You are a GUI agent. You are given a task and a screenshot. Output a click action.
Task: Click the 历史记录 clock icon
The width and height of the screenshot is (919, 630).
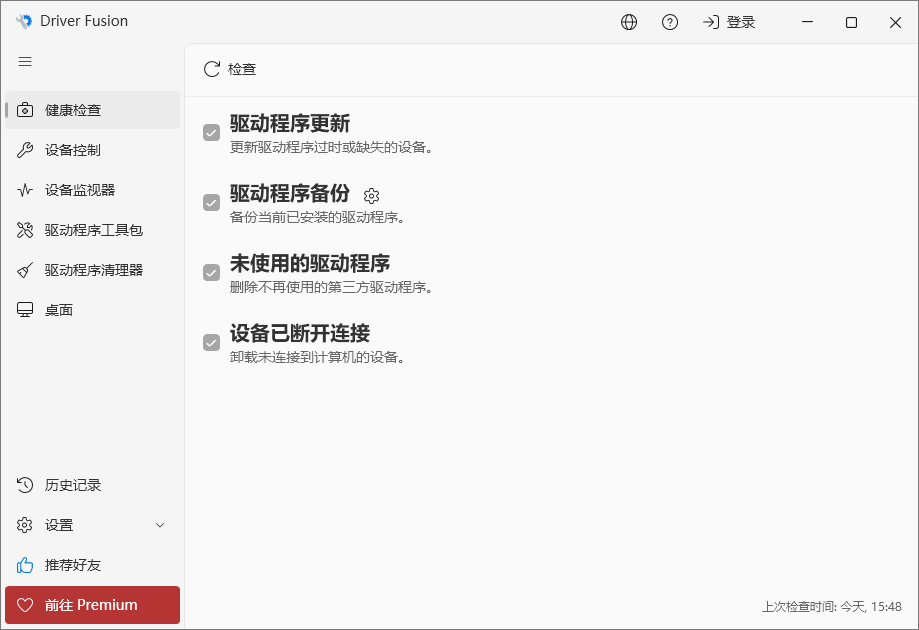[x=25, y=485]
